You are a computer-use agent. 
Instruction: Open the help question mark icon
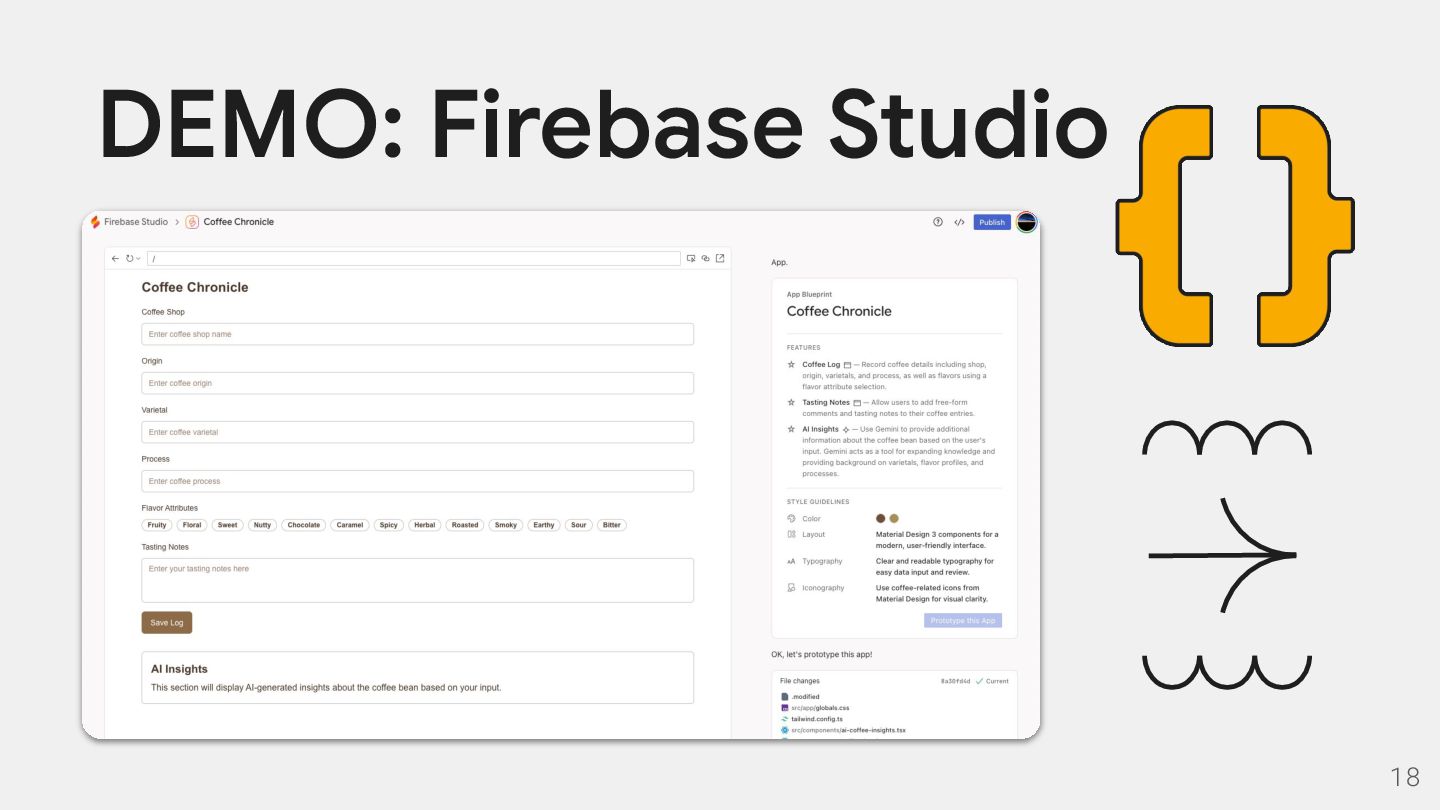coord(937,222)
